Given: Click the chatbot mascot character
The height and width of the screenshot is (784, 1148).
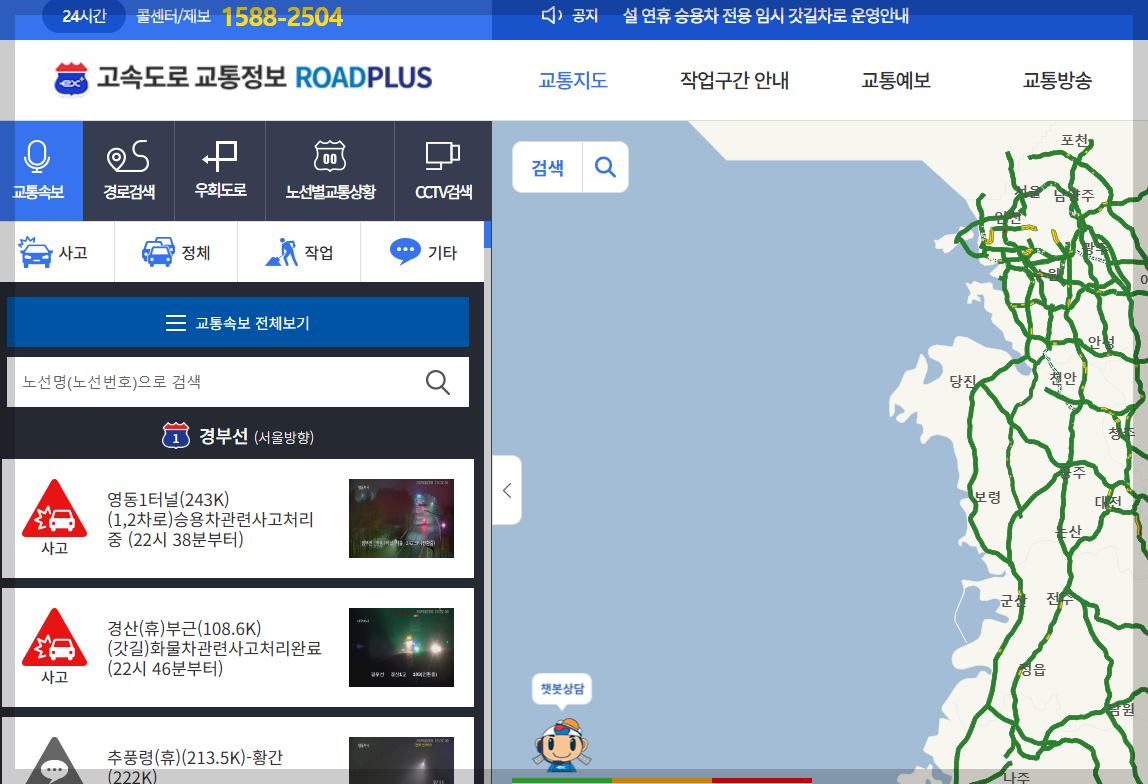Looking at the screenshot, I should [562, 745].
